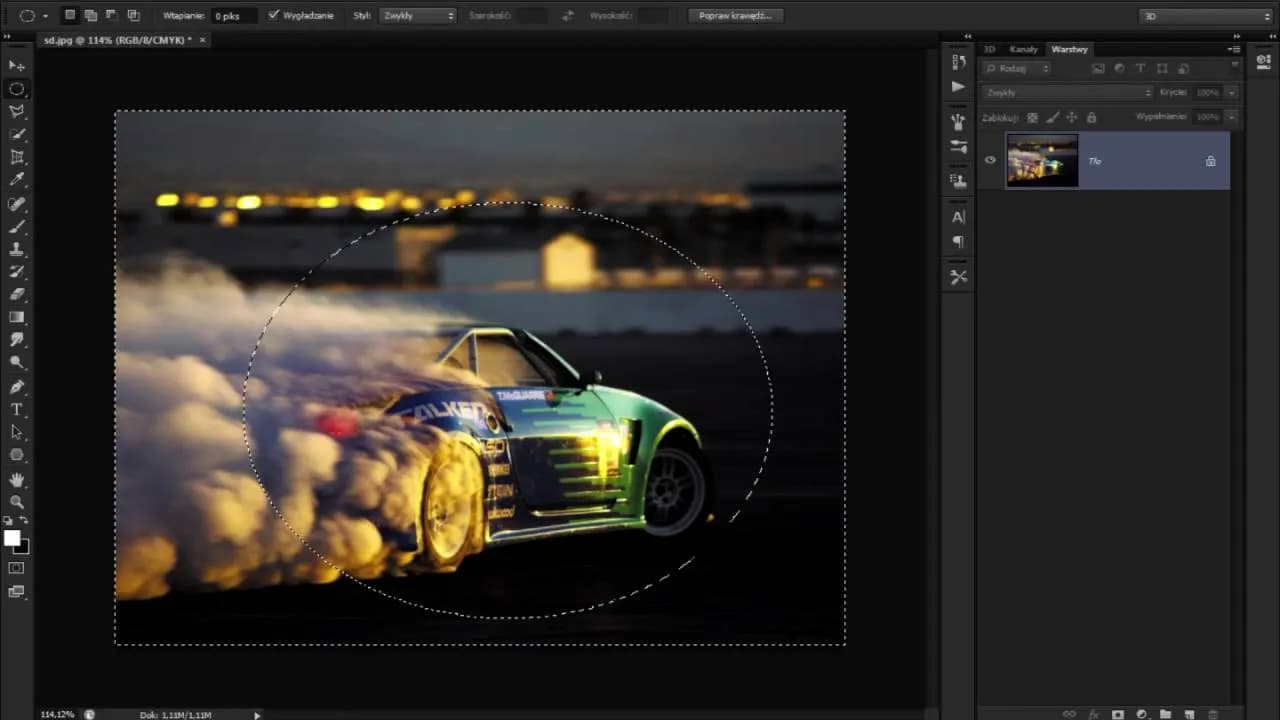Open the Character panel via the A icon

(x=958, y=216)
